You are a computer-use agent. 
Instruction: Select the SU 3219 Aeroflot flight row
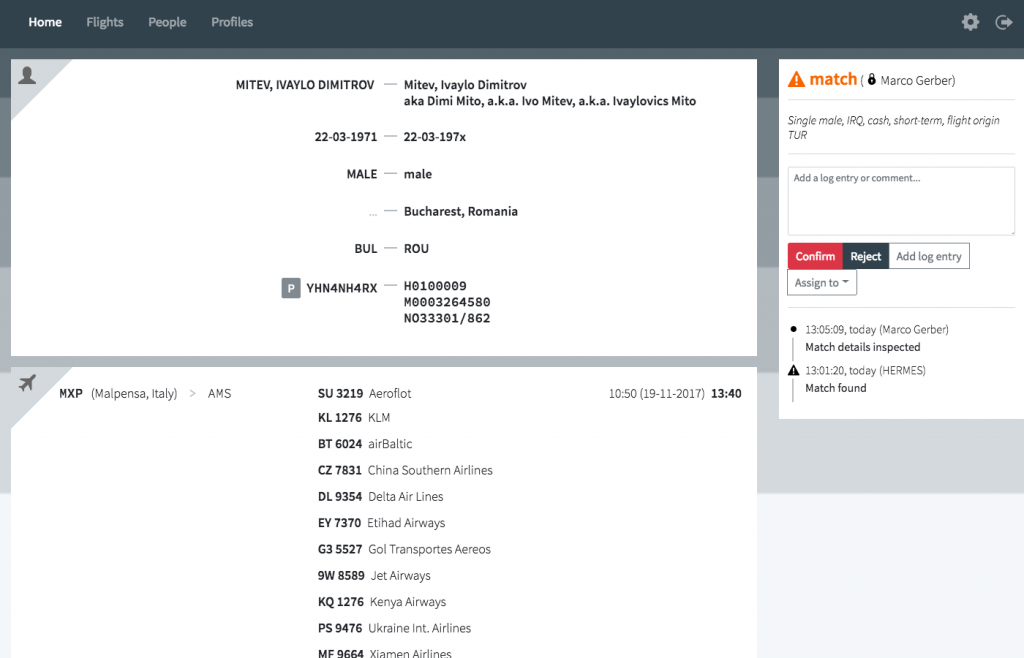[364, 394]
